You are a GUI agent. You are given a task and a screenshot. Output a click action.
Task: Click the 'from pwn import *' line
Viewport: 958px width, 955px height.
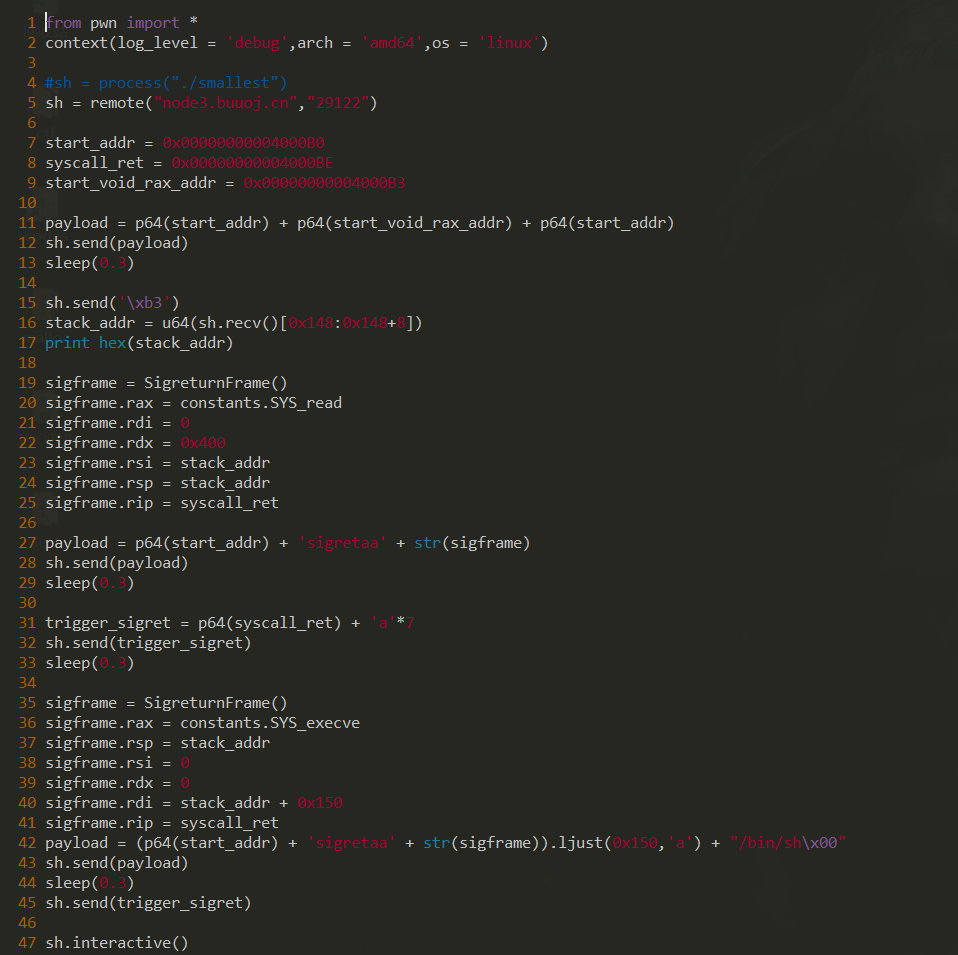122,23
